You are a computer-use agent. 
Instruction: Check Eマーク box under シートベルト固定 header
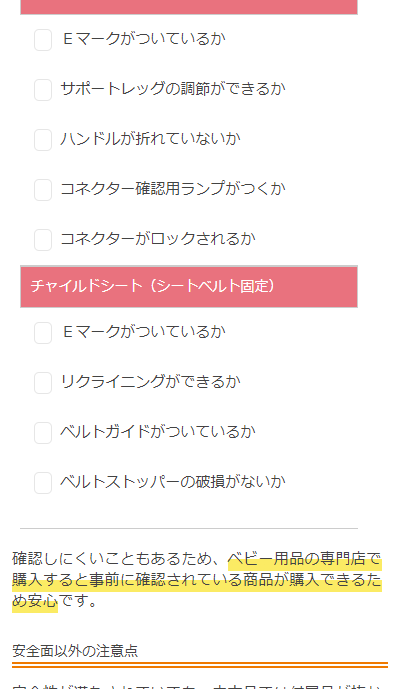point(43,333)
